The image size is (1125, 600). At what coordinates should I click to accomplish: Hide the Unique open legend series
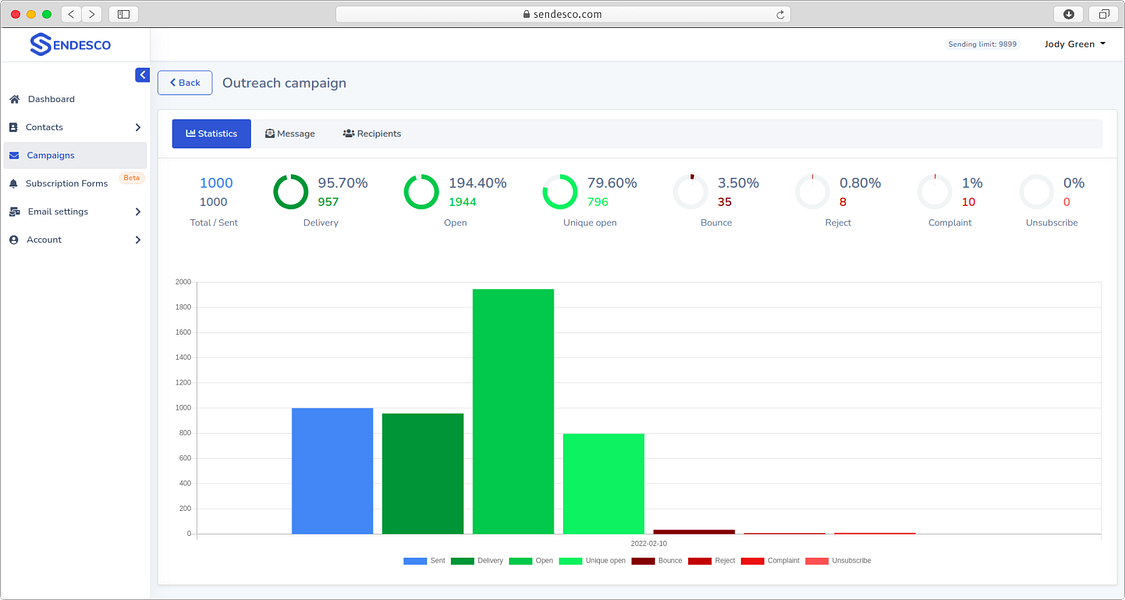(593, 561)
